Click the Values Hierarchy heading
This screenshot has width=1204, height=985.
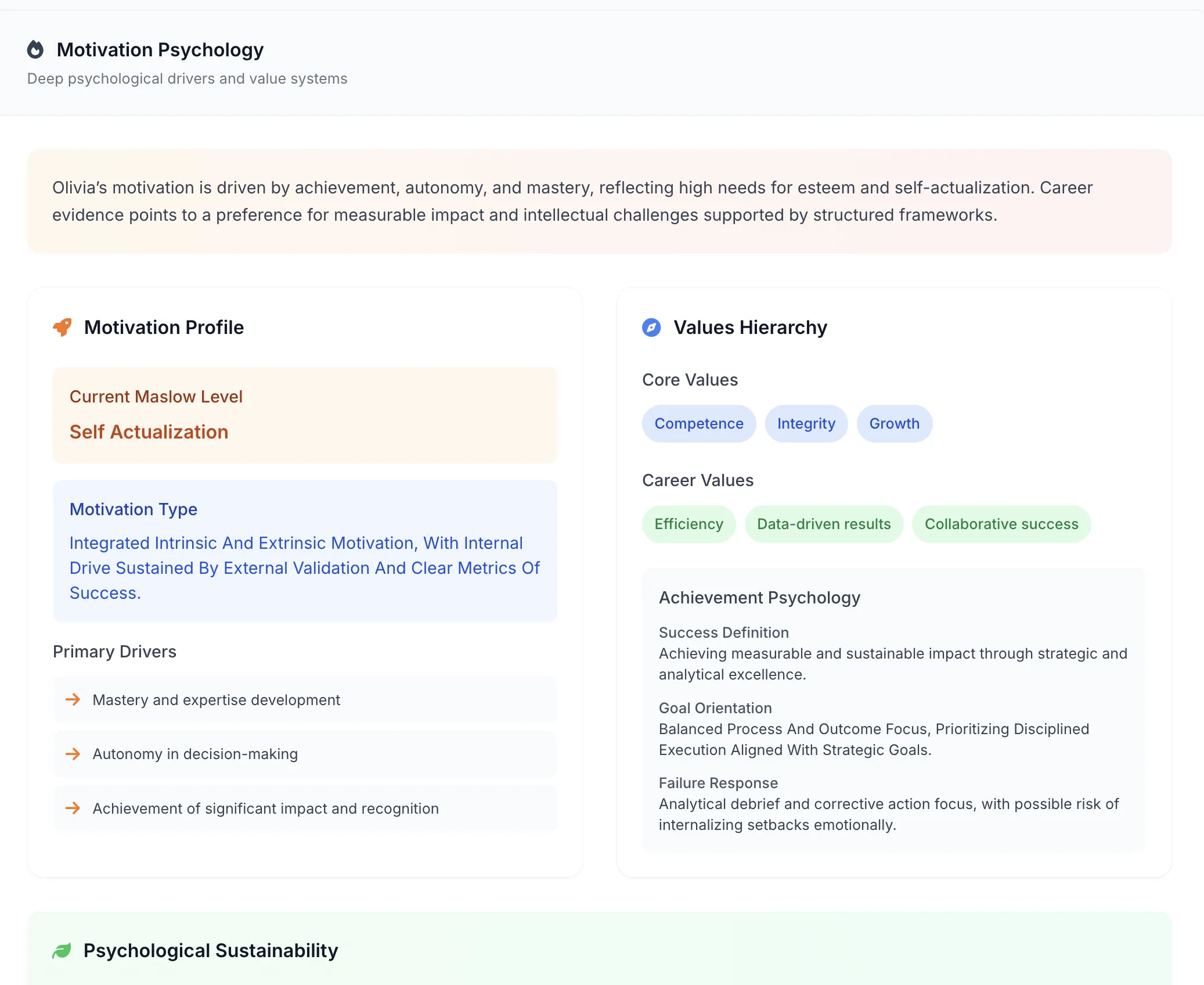(751, 328)
